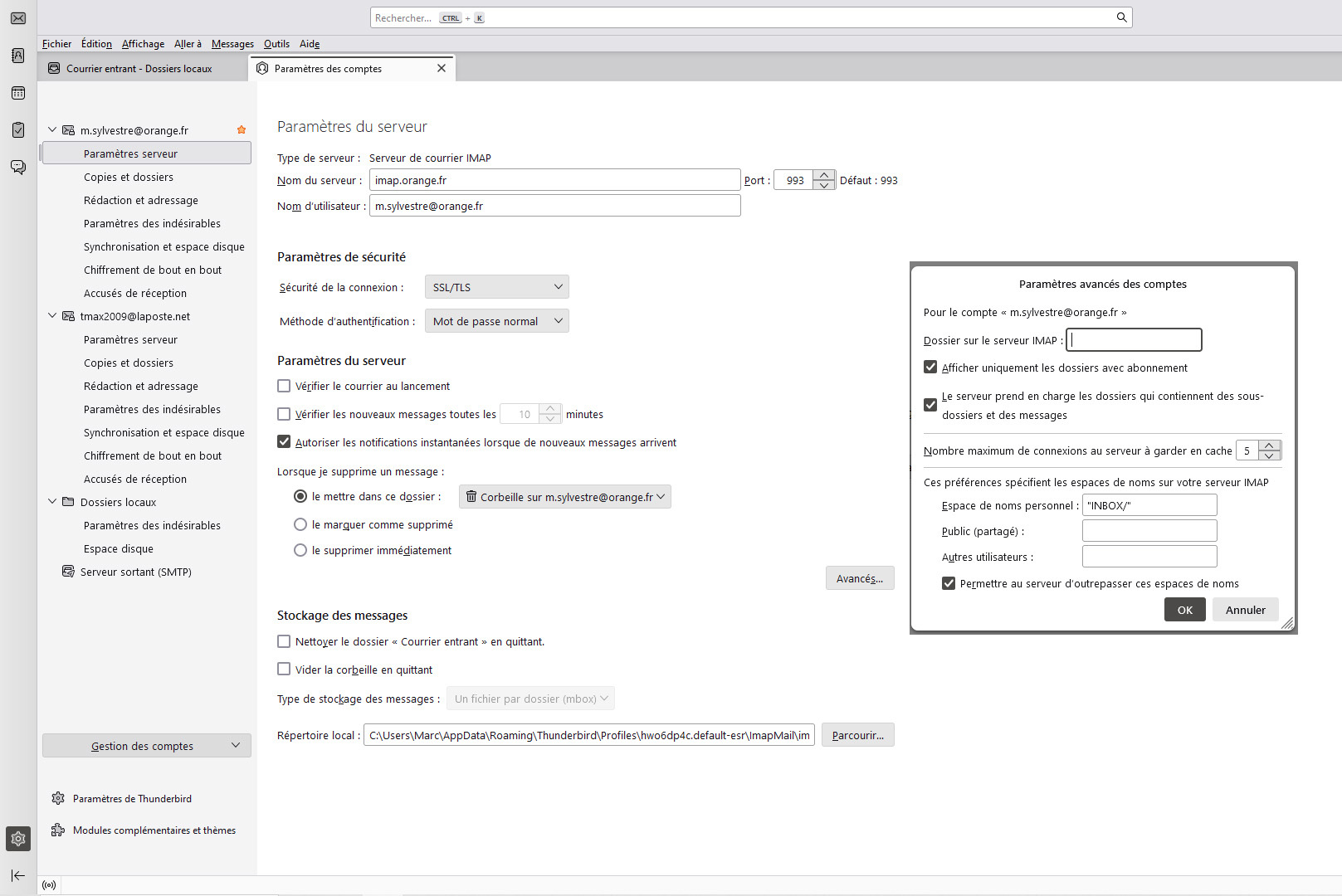Select 'le marquer comme supprimé' option
The width and height of the screenshot is (1342, 896).
point(300,524)
